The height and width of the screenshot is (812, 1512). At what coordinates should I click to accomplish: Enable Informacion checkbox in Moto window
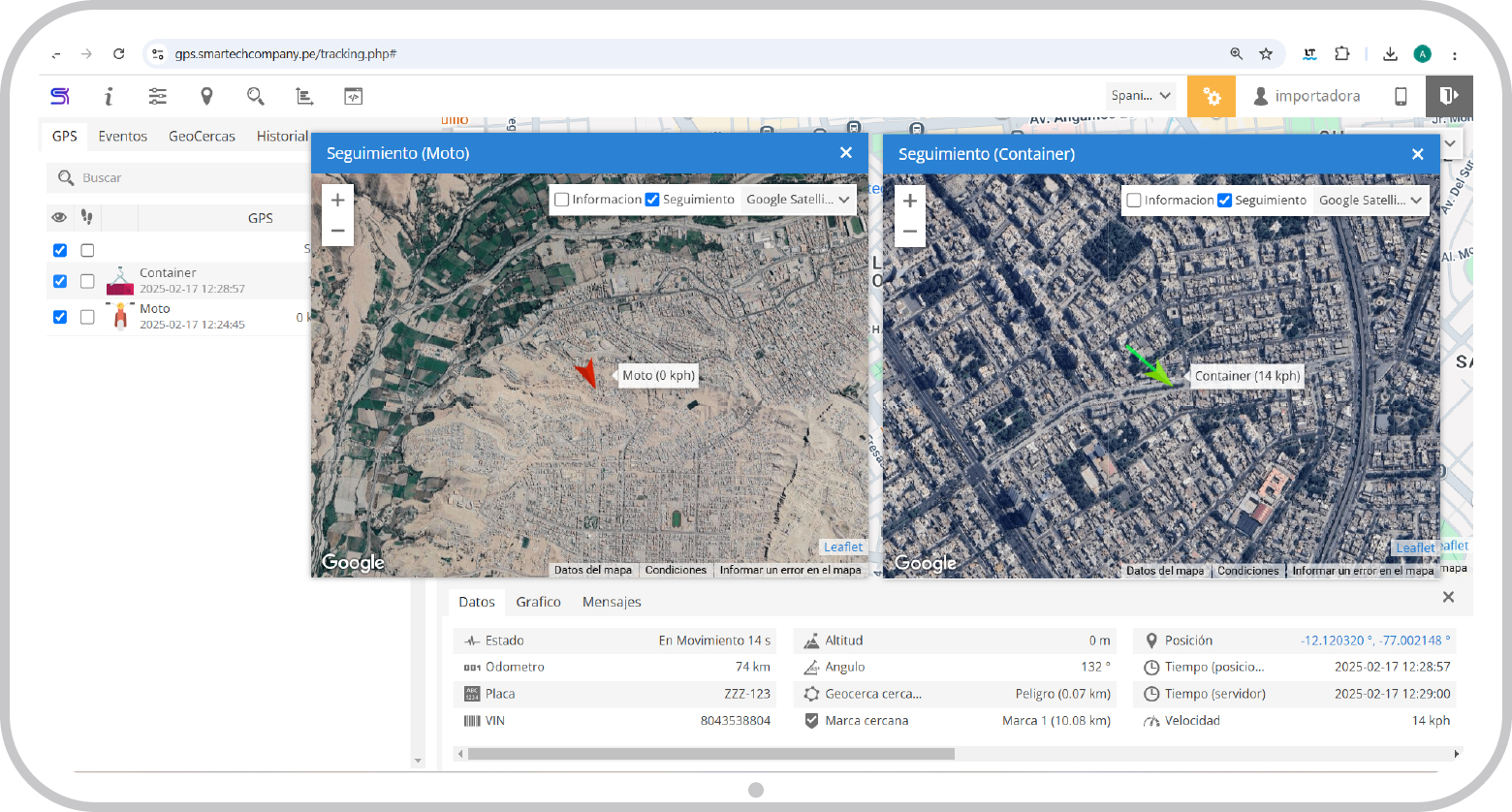pos(561,200)
